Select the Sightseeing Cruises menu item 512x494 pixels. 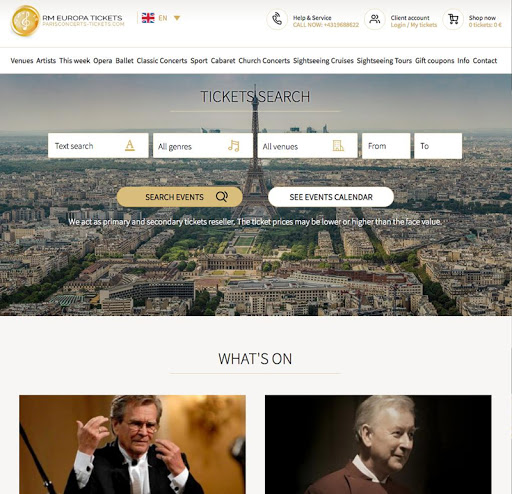pos(323,61)
